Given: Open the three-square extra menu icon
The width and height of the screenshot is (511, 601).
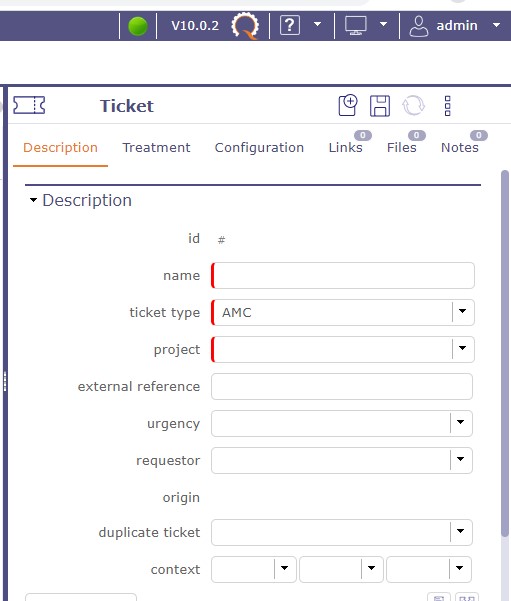Looking at the screenshot, I should tap(447, 106).
